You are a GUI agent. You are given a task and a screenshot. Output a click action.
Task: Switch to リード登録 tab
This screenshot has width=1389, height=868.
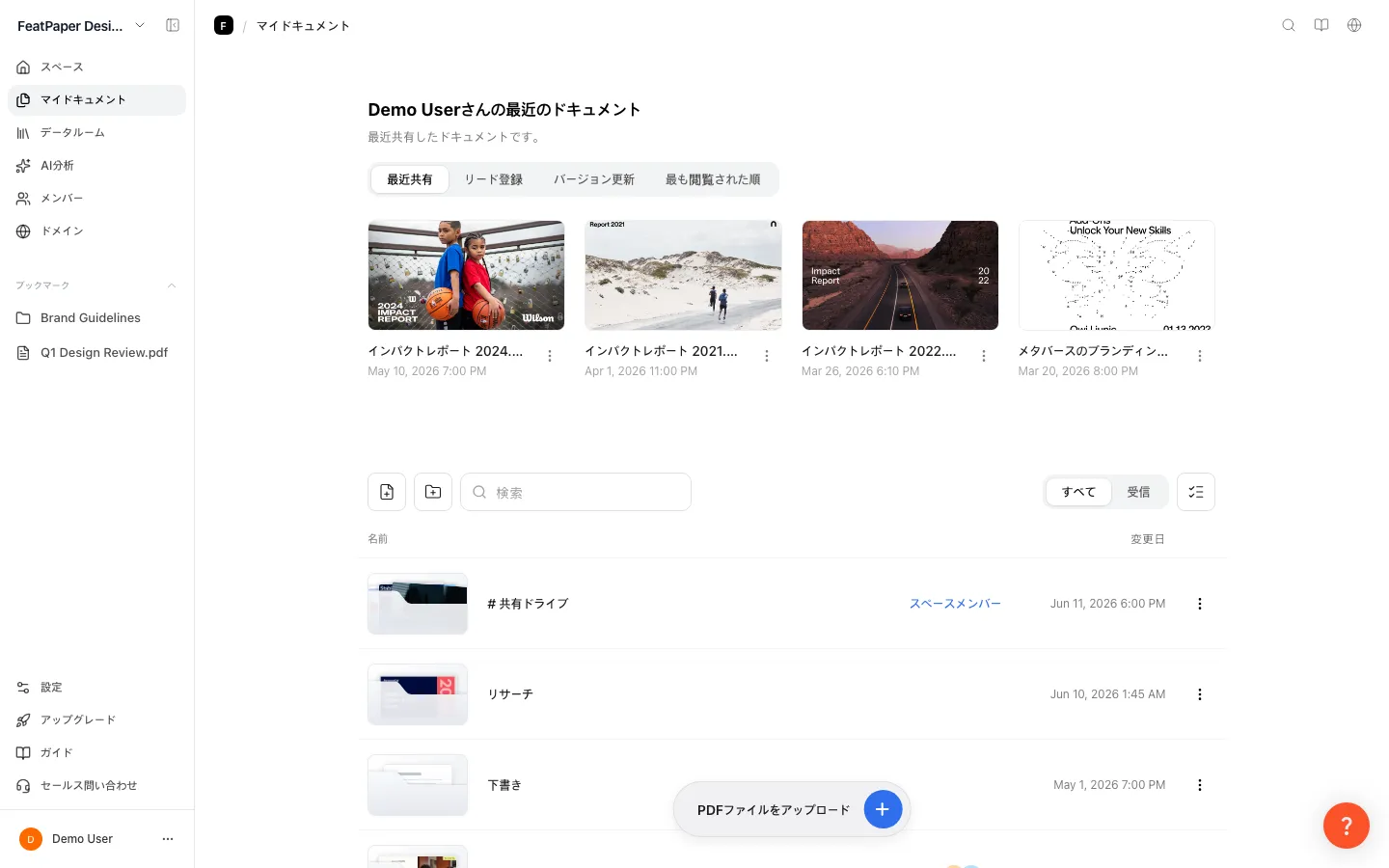click(494, 179)
